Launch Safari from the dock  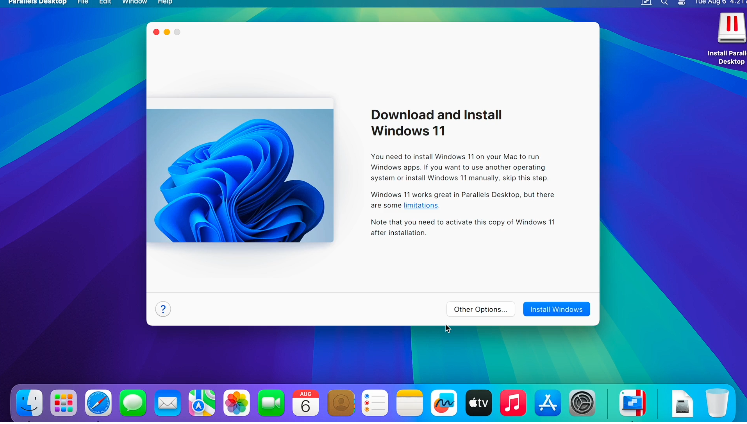pos(98,403)
